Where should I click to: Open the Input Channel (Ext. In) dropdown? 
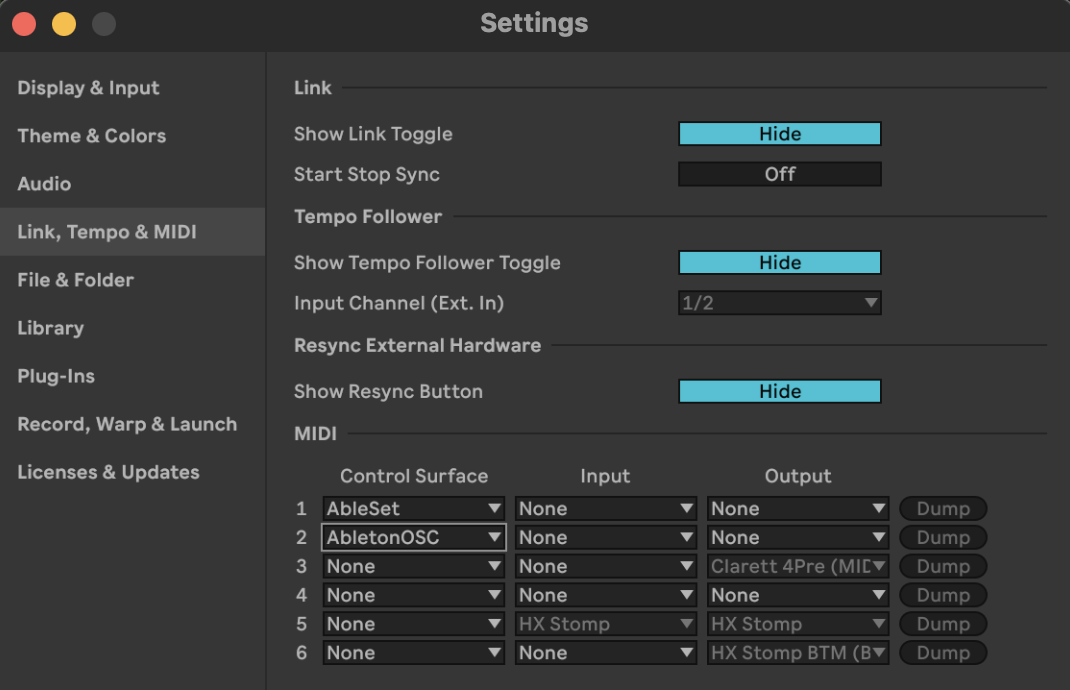(x=779, y=303)
